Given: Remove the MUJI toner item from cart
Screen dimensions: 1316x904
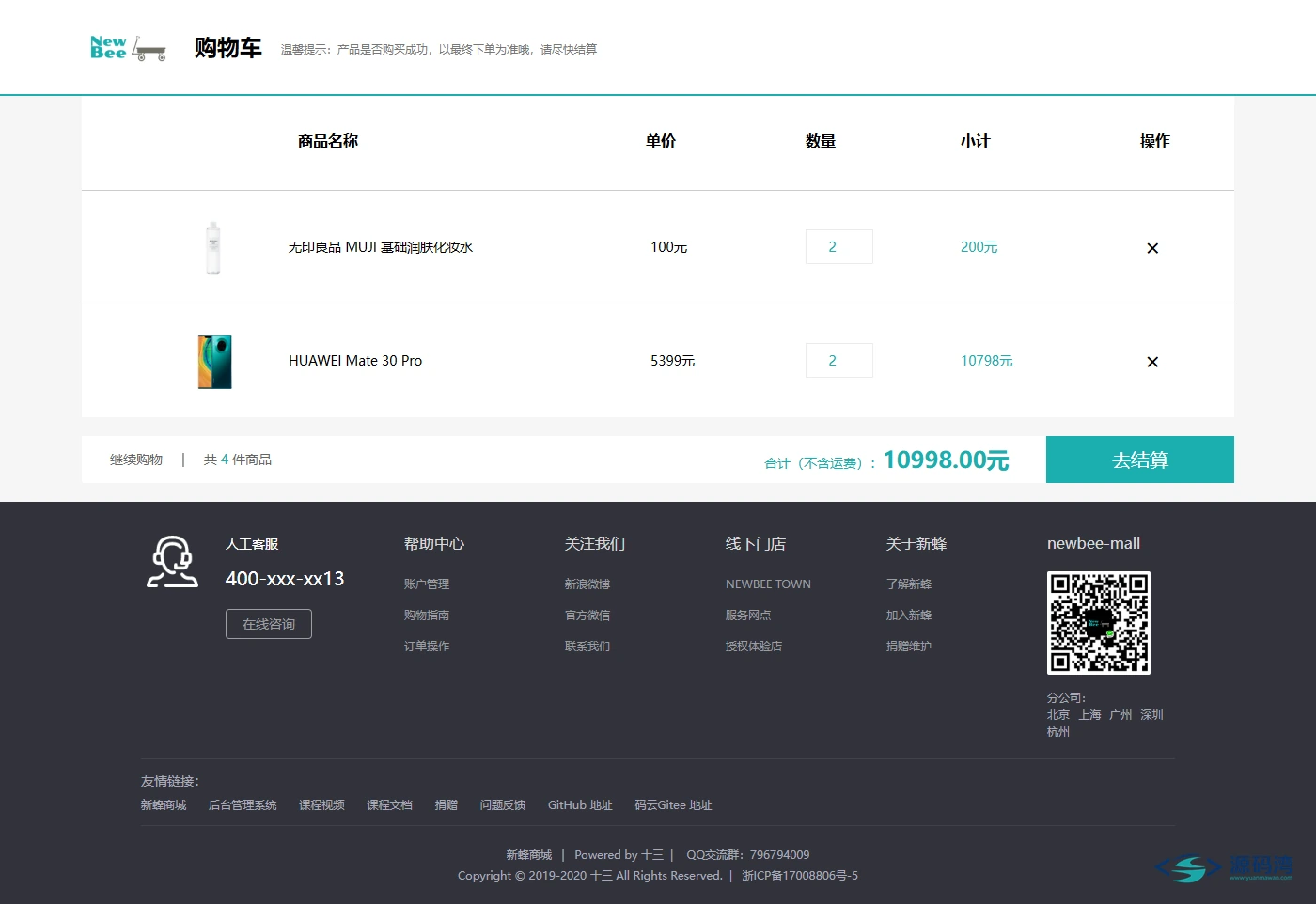Looking at the screenshot, I should coord(1152,248).
